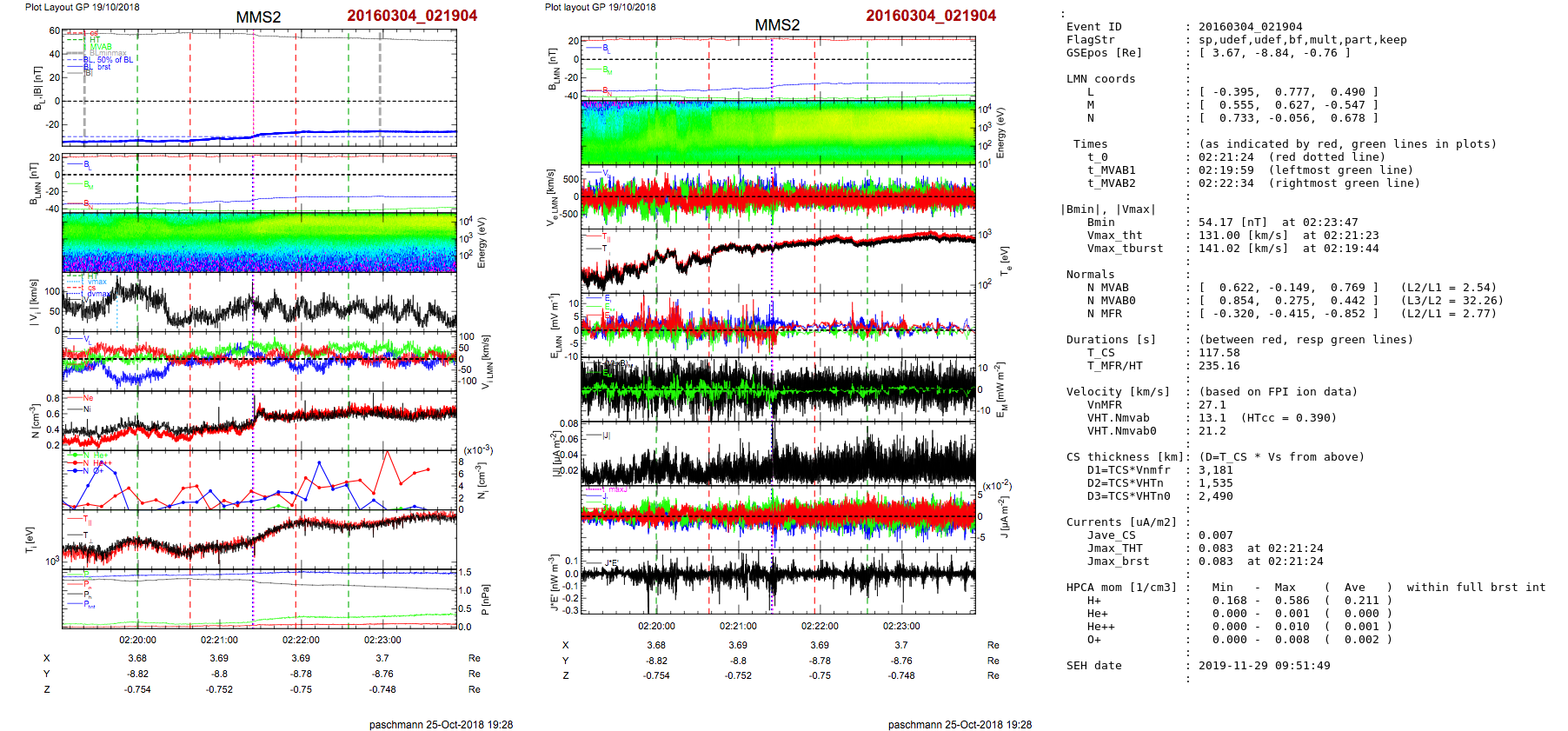Click the 02:23:00 tick label under the right plot
The image size is (1568, 731).
900,626
